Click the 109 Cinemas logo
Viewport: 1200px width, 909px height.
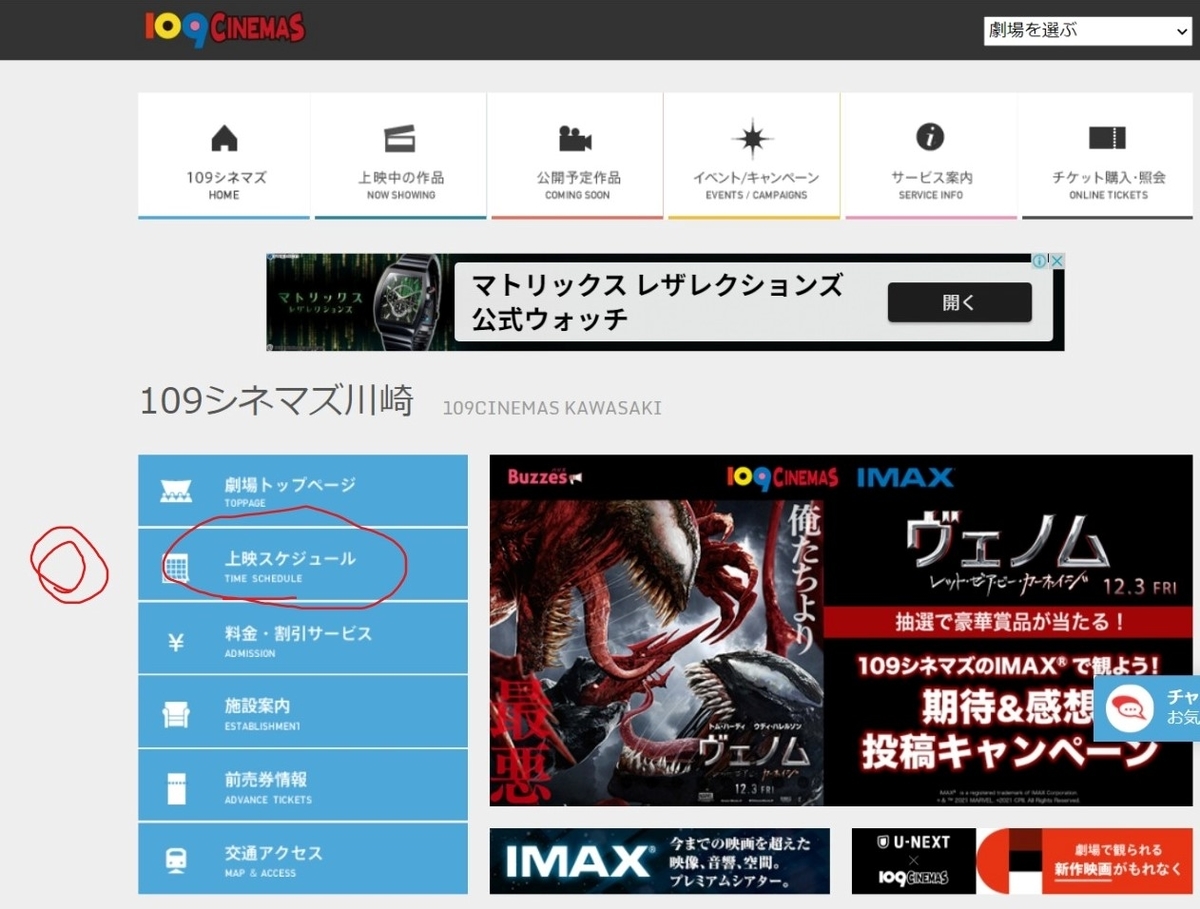[225, 27]
